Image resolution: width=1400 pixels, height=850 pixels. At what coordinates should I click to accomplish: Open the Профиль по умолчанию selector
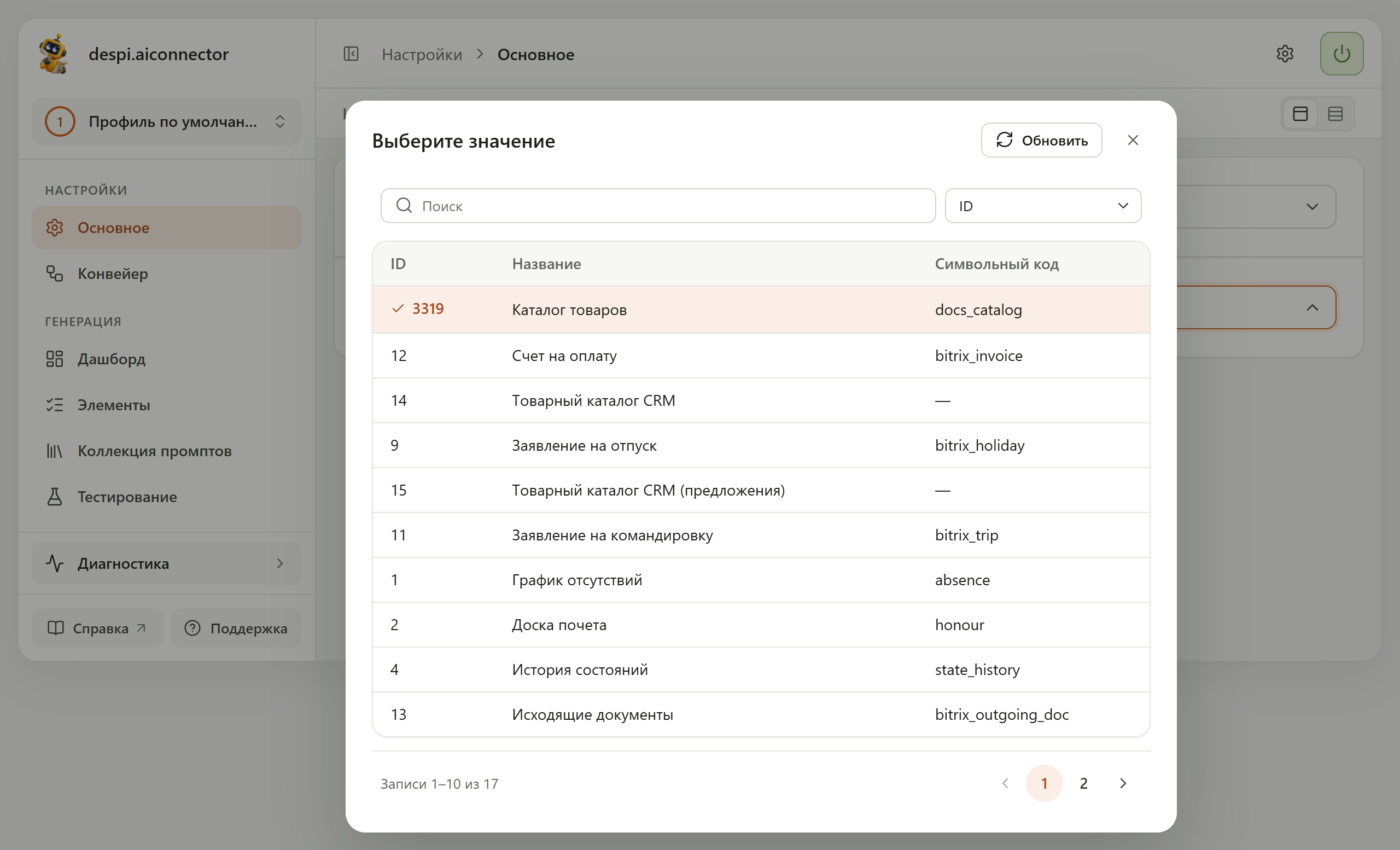[x=166, y=121]
